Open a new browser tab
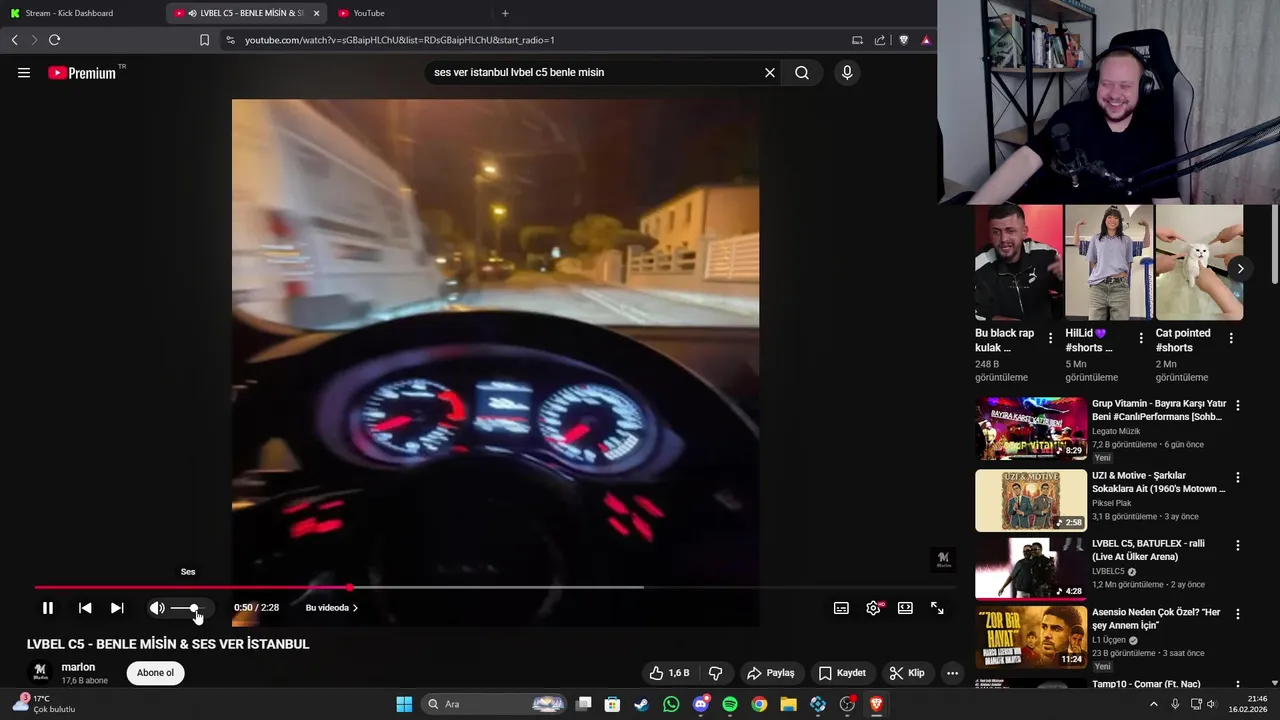 [505, 13]
